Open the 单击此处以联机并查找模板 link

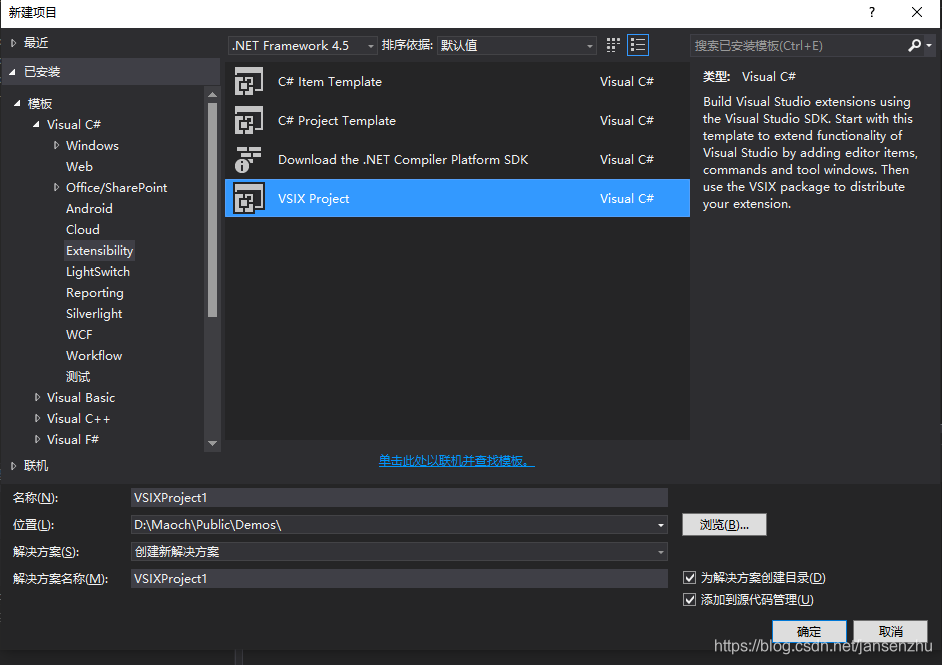click(x=457, y=461)
